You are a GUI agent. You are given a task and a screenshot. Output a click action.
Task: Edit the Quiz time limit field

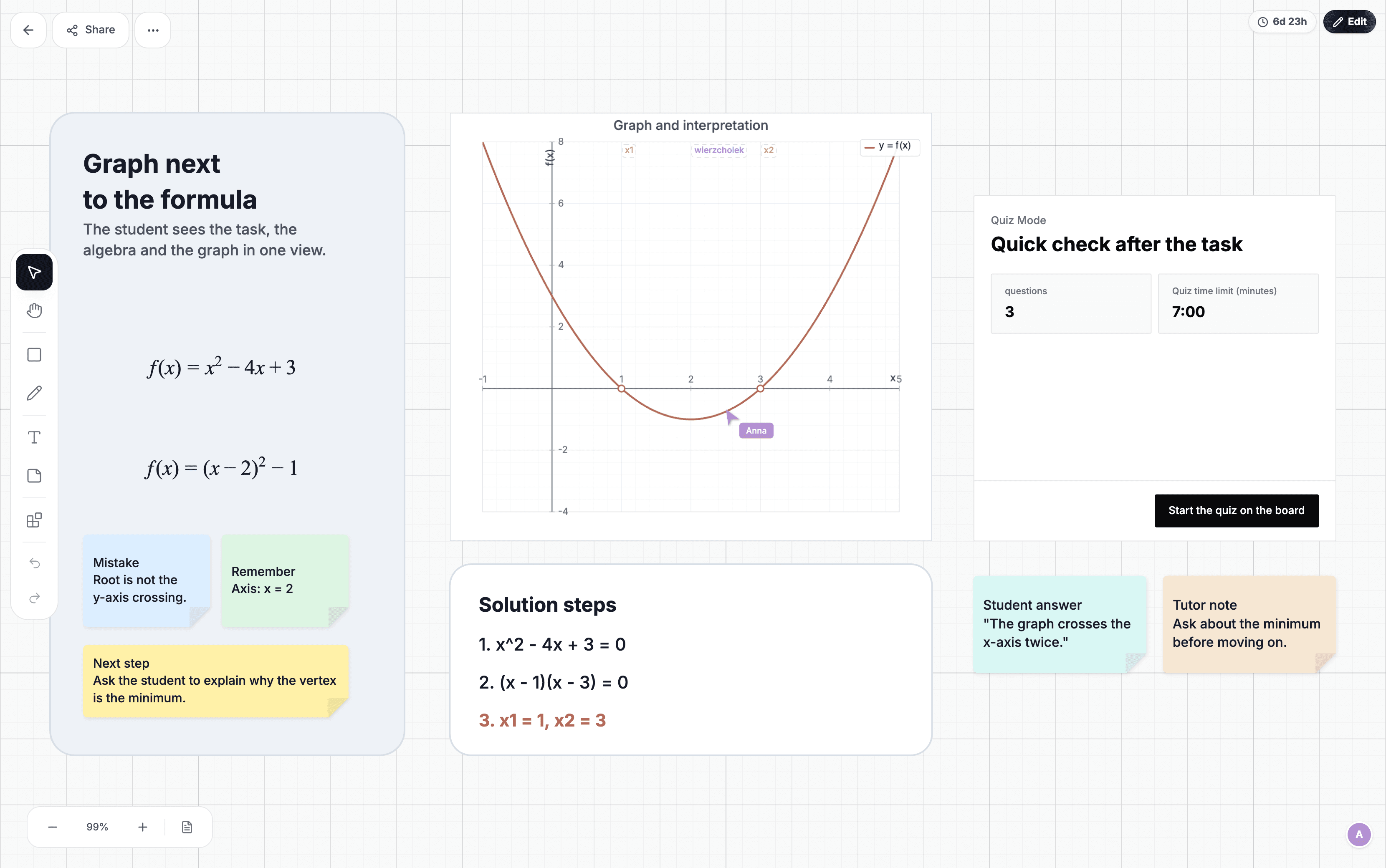pos(1238,303)
